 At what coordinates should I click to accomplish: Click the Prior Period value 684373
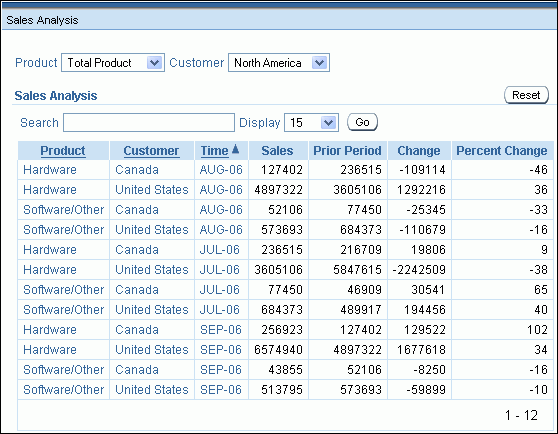361,230
